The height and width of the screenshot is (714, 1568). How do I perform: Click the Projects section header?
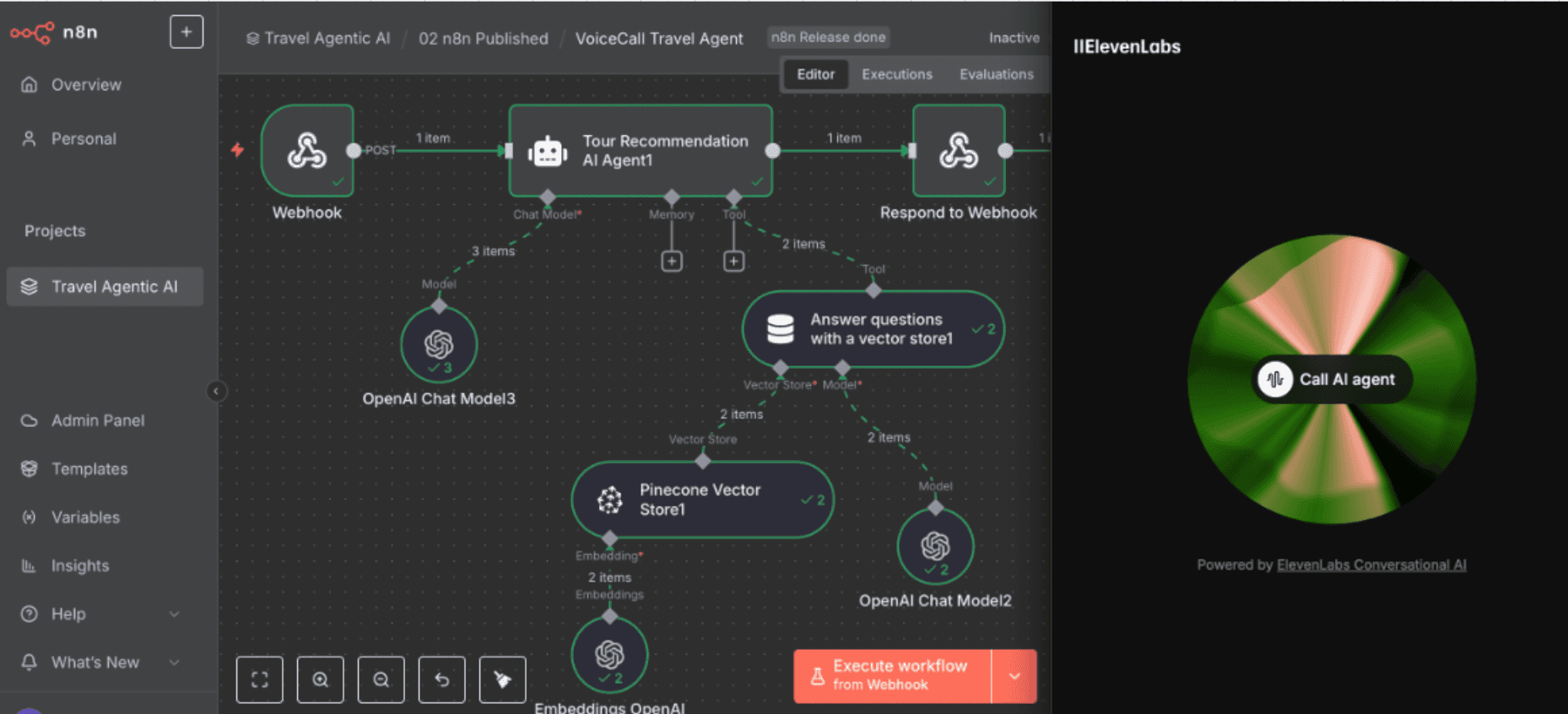55,231
